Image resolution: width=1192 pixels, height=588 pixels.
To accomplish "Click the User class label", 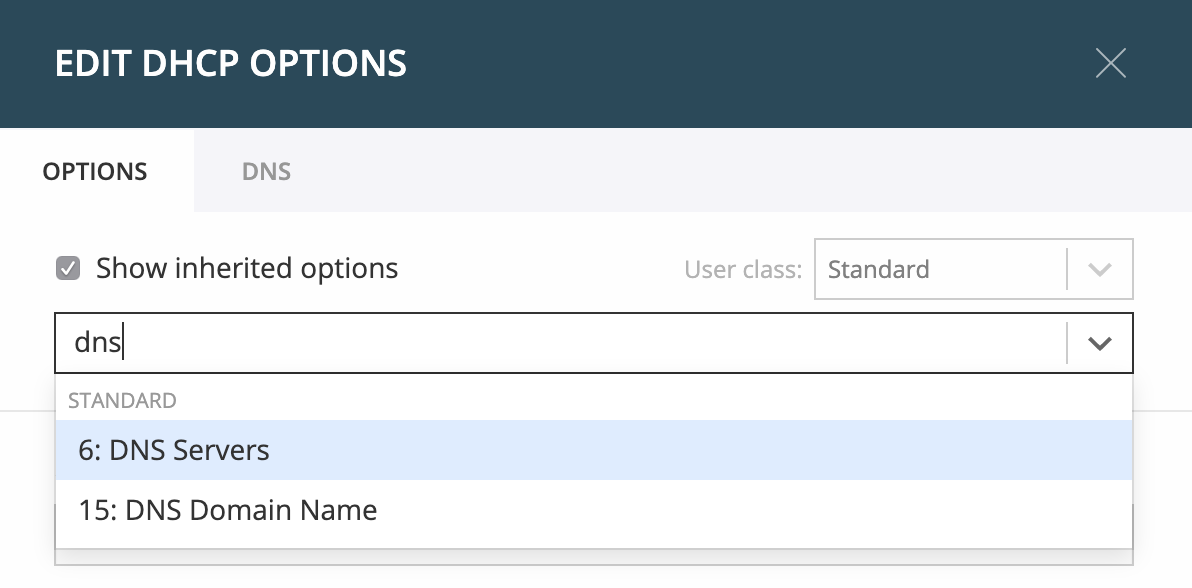I will pyautogui.click(x=743, y=269).
